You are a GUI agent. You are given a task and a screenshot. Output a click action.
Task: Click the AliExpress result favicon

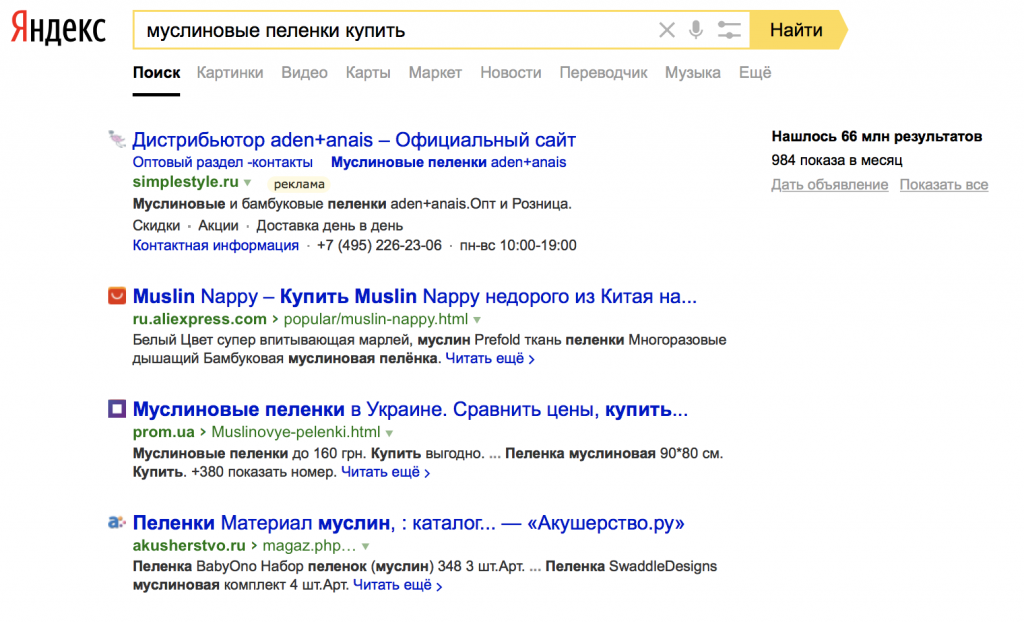click(x=116, y=295)
